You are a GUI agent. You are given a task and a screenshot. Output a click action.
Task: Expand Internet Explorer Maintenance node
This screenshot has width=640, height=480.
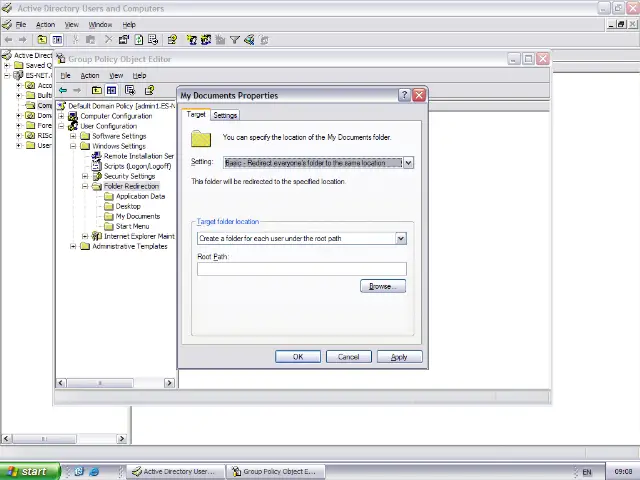[x=85, y=236]
